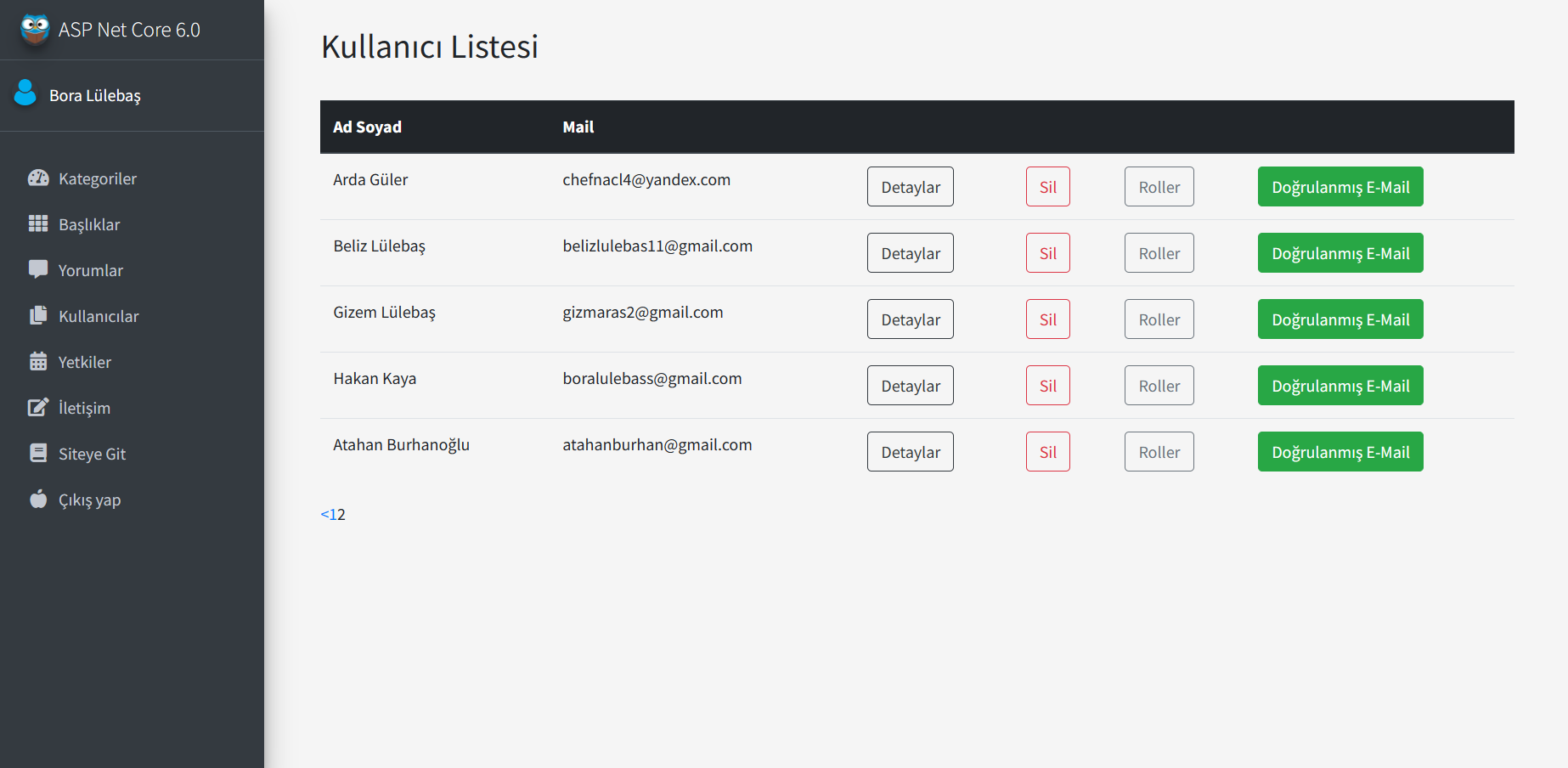Click the Kullanıcılar copy icon

coord(38,315)
